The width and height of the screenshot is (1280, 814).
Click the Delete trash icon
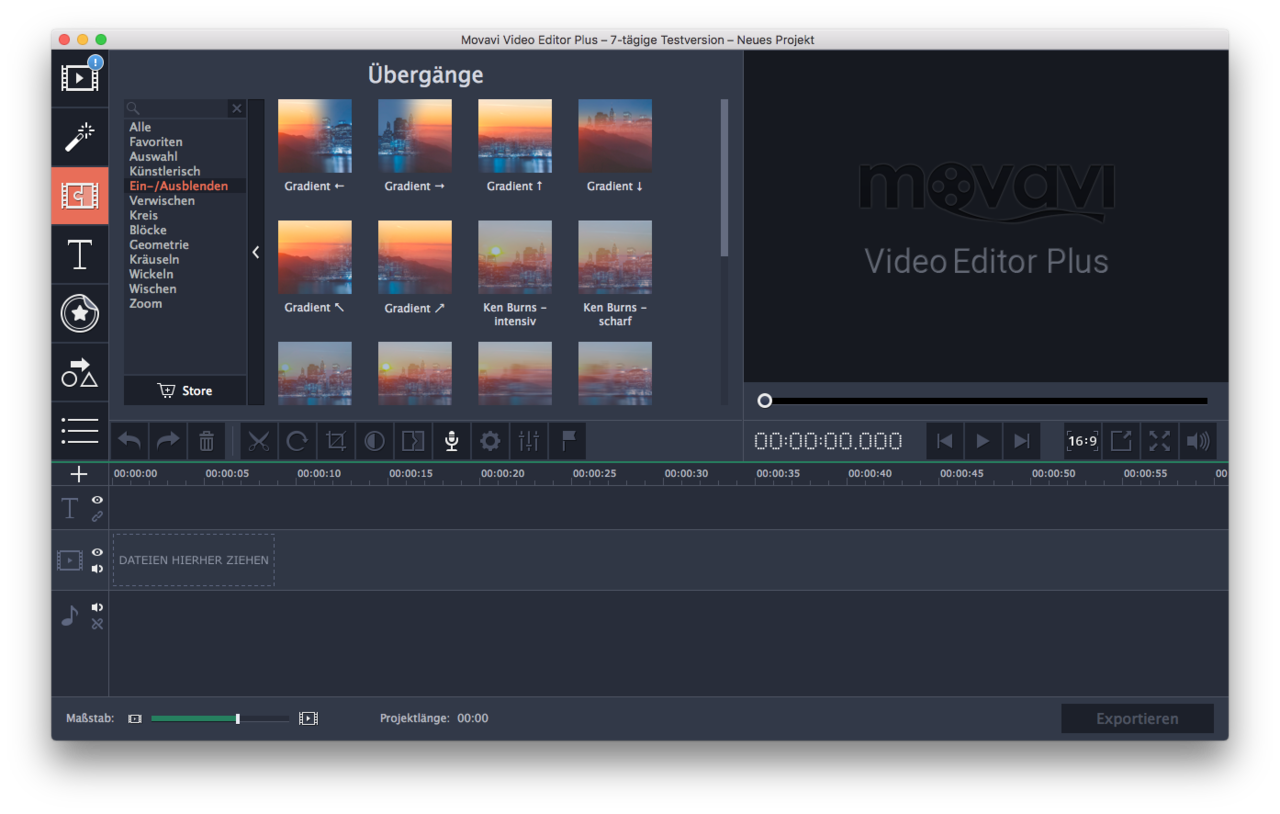pos(206,441)
